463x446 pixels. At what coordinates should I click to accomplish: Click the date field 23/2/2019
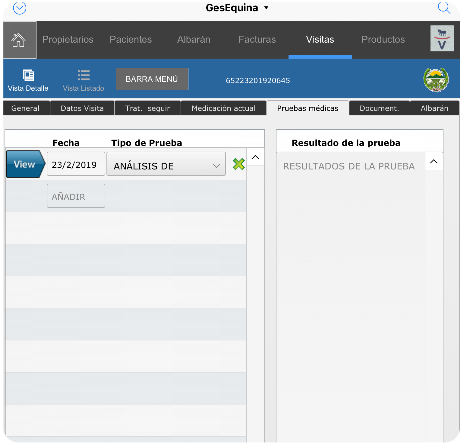coord(76,164)
